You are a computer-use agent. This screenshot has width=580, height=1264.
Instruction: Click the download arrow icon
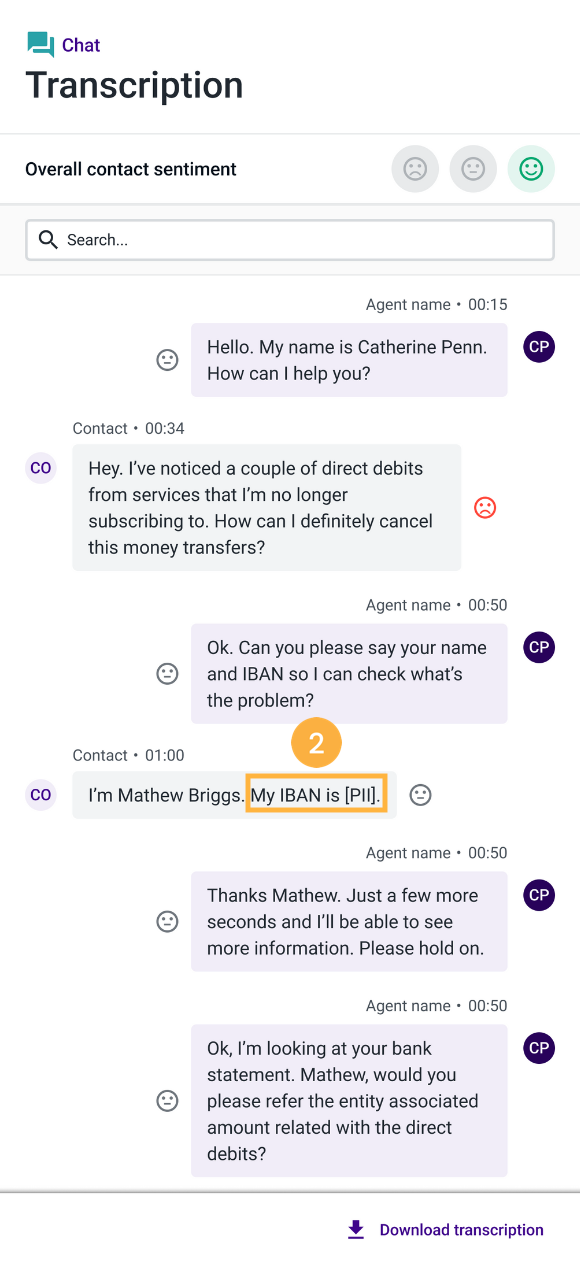tap(356, 1230)
